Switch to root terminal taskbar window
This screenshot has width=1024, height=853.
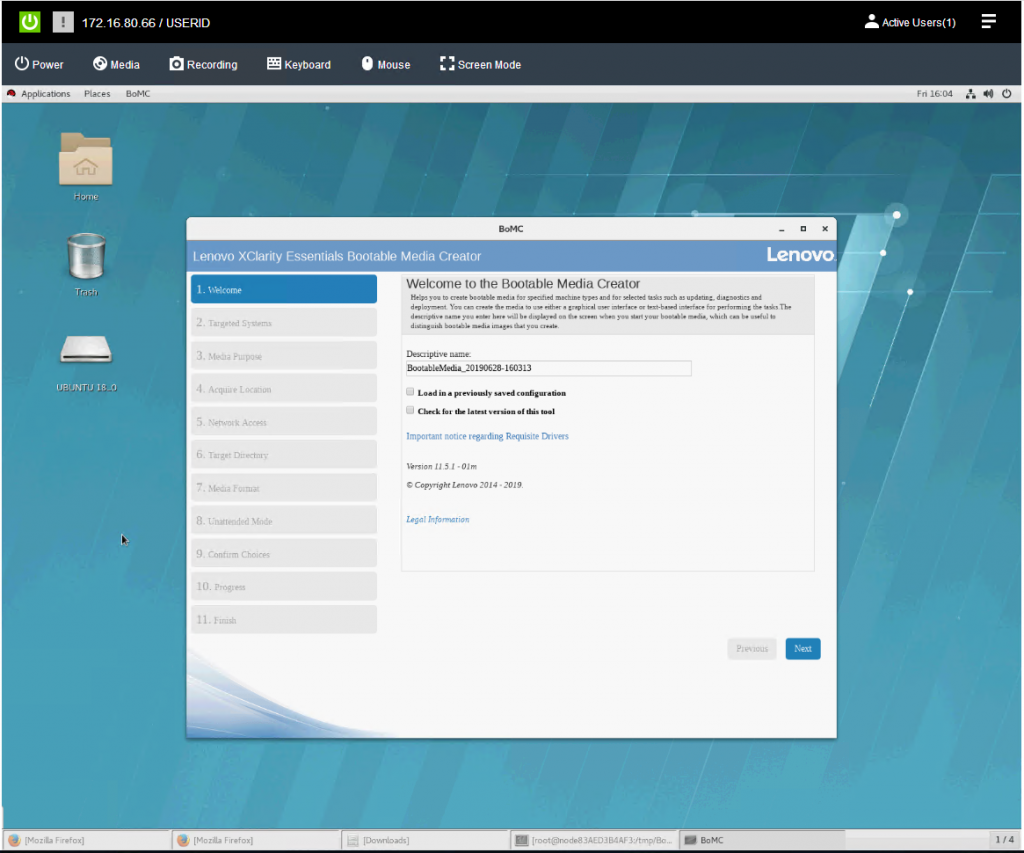click(594, 840)
